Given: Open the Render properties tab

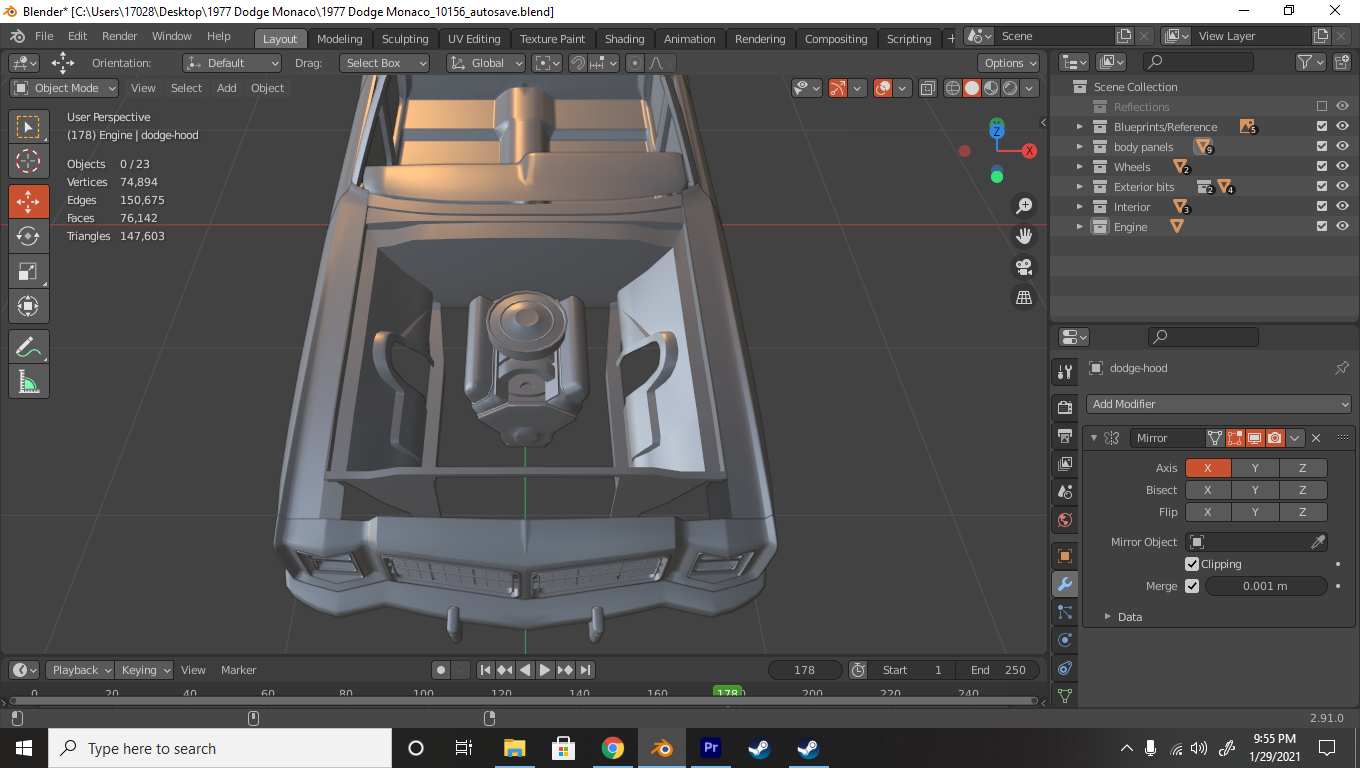Looking at the screenshot, I should [1064, 408].
